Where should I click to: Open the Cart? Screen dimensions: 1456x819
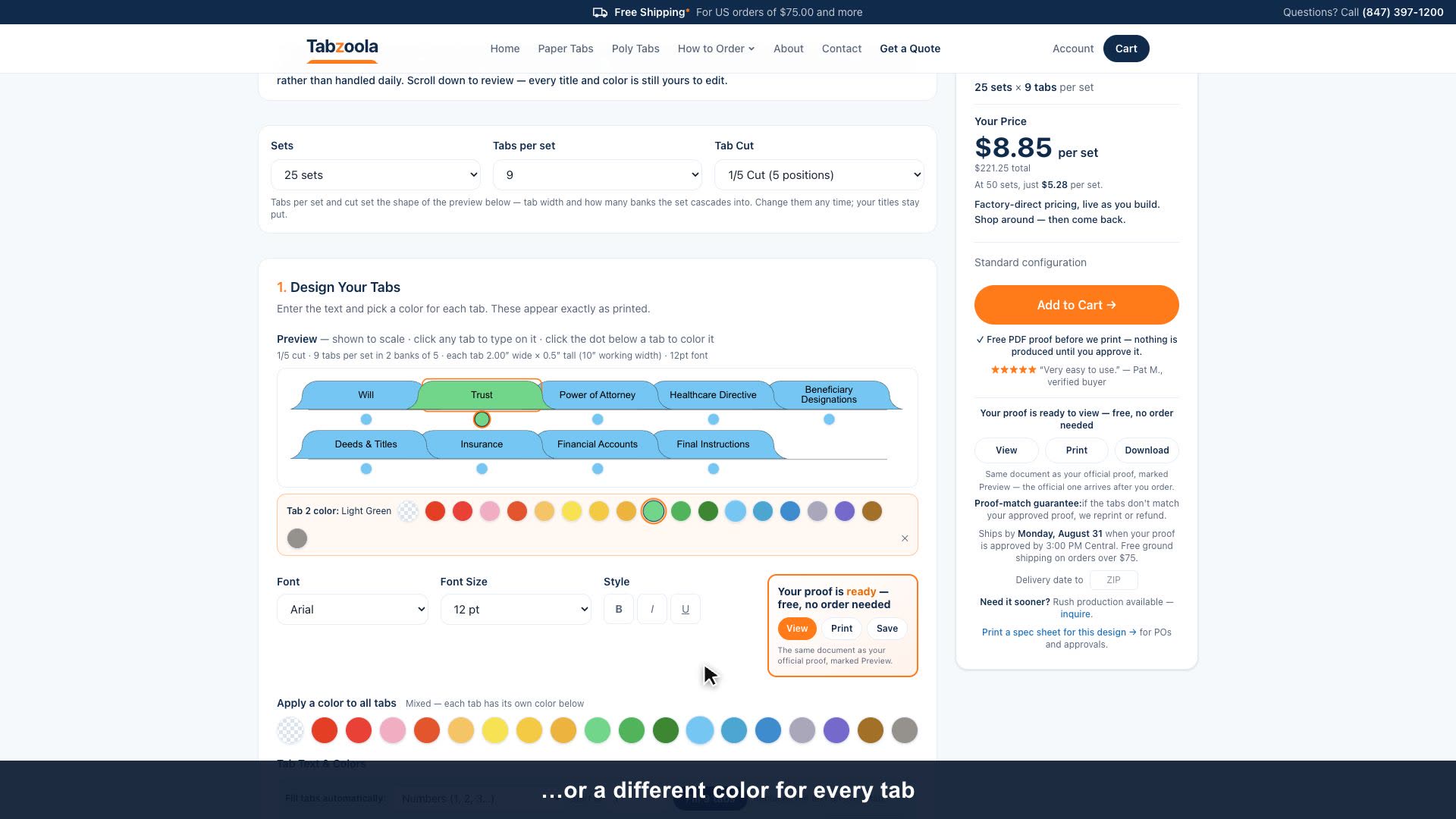click(1126, 49)
